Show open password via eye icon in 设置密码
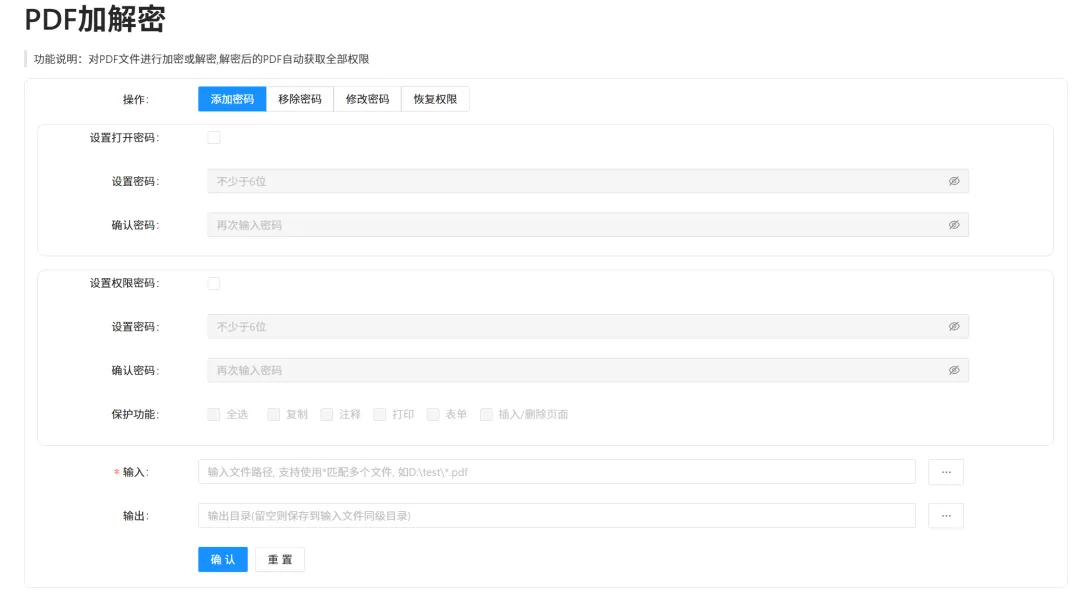 954,181
